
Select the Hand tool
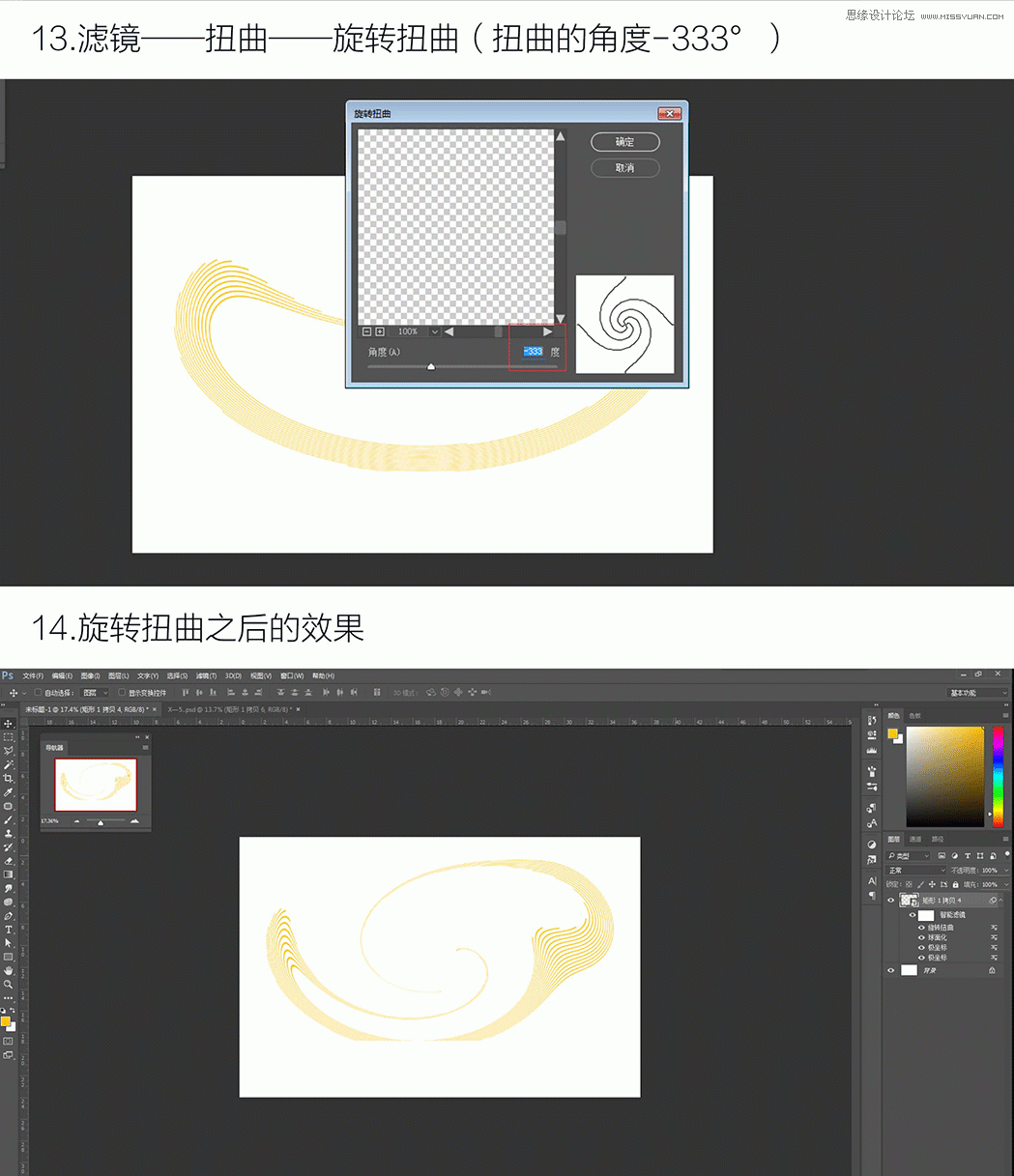coord(8,971)
